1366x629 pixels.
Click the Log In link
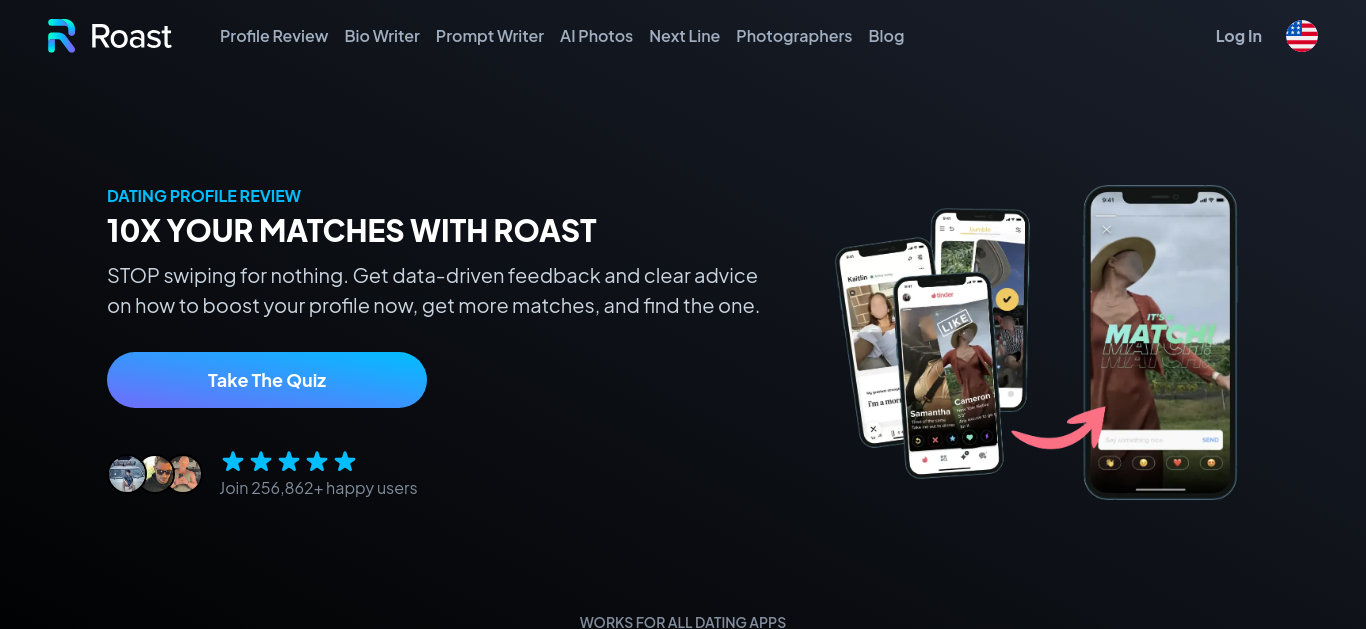(1238, 36)
